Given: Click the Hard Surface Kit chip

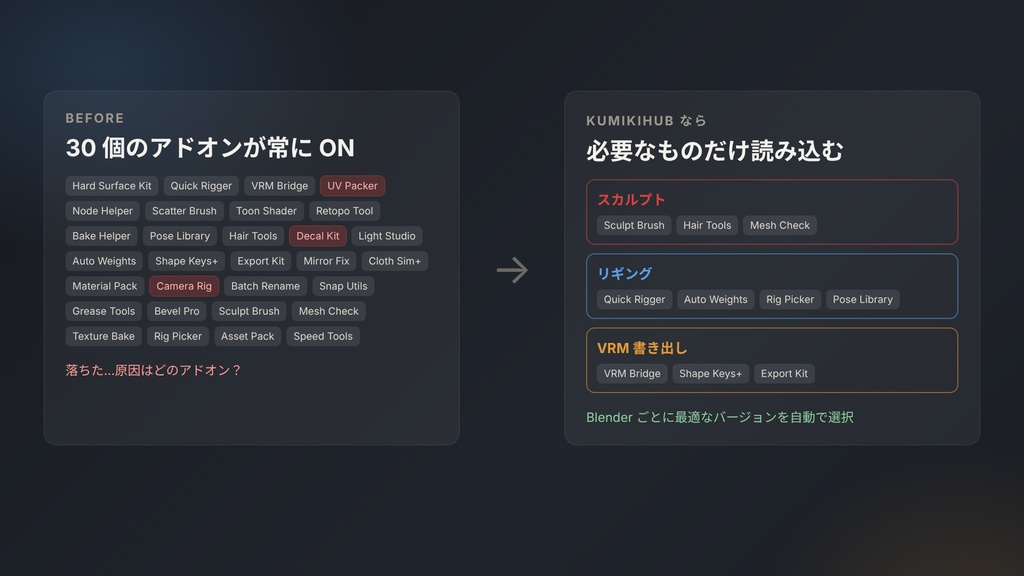Looking at the screenshot, I should tap(112, 186).
